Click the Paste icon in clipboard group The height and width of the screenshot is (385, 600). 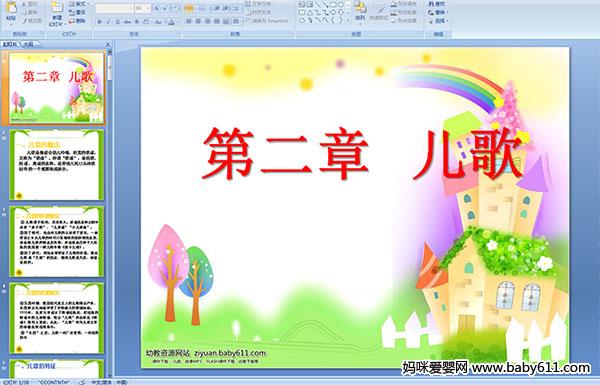pyautogui.click(x=11, y=11)
